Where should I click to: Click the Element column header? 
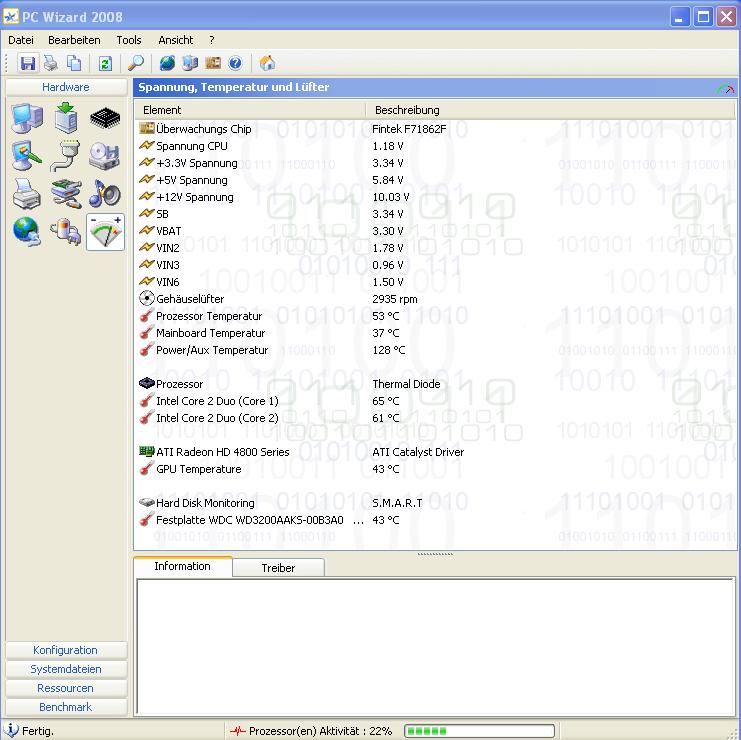coord(250,110)
